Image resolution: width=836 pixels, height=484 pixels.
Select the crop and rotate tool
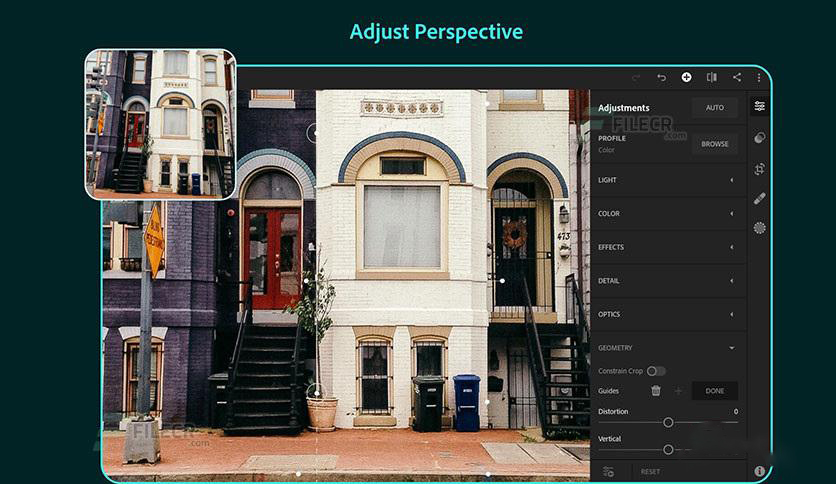coord(759,169)
